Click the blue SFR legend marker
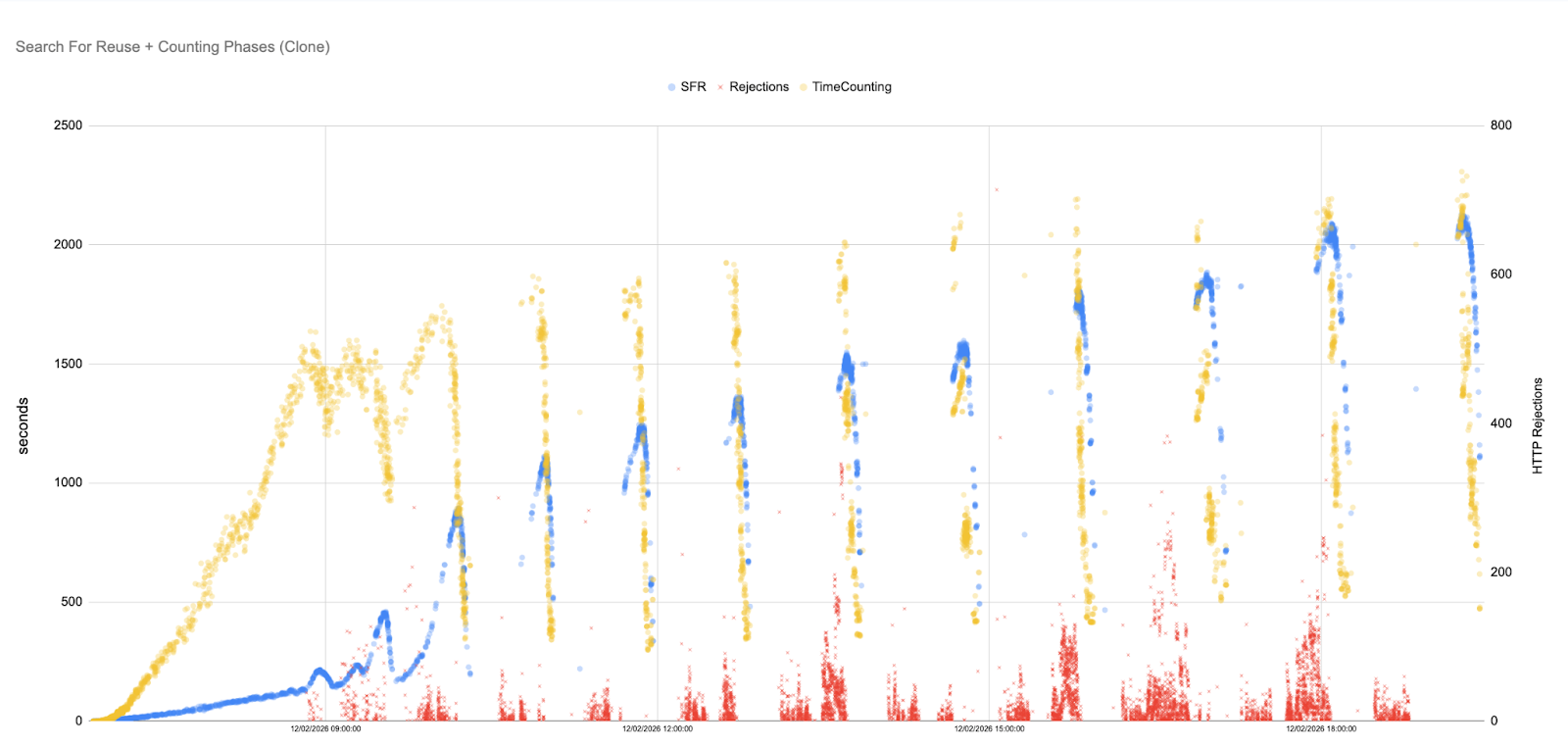The width and height of the screenshot is (1568, 747). pos(671,87)
